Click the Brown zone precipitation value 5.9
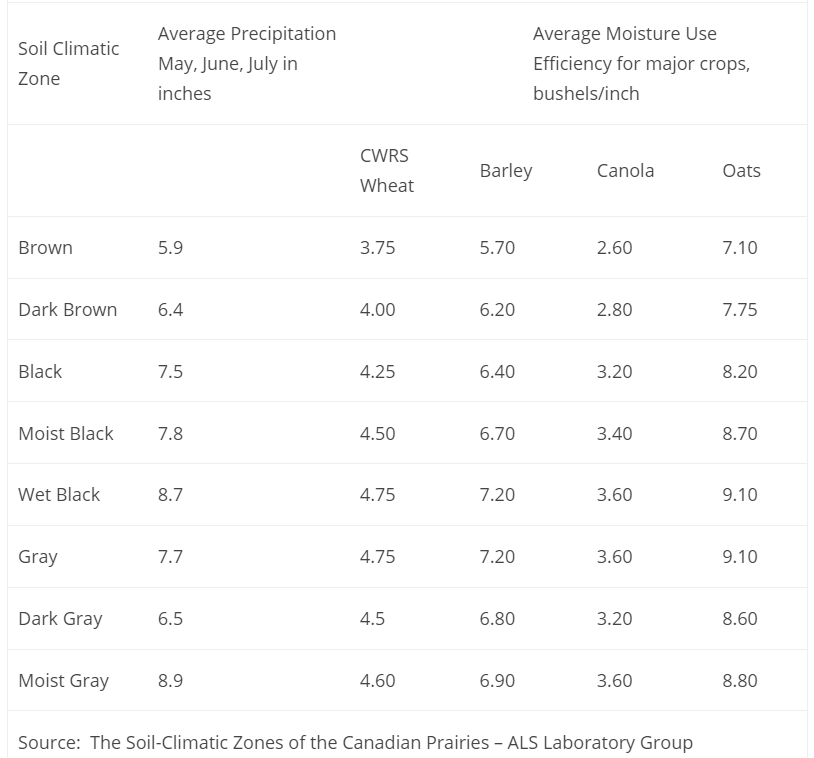 (x=170, y=248)
